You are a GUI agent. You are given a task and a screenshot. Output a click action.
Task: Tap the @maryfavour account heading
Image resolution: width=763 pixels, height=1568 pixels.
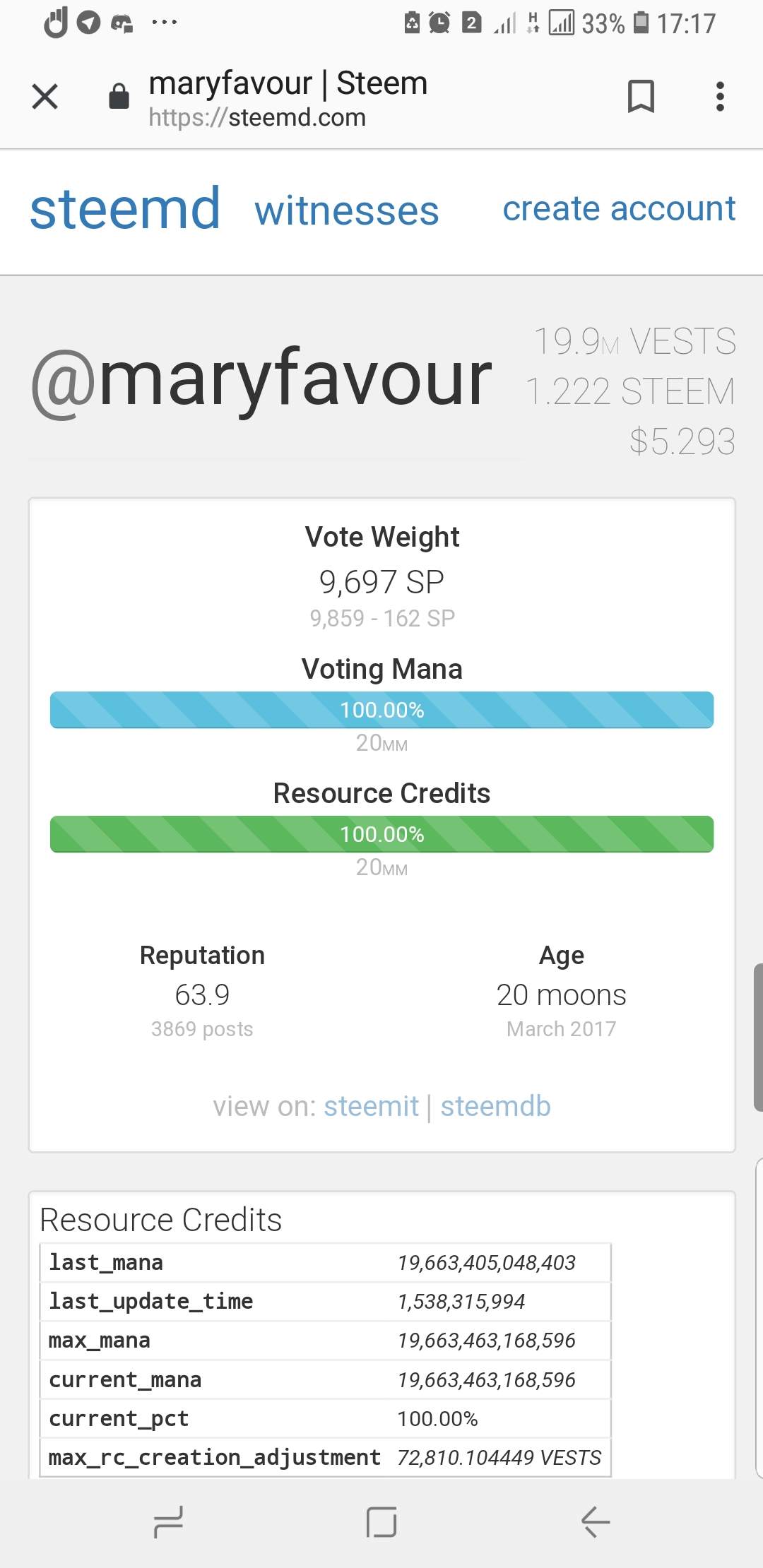point(261,380)
